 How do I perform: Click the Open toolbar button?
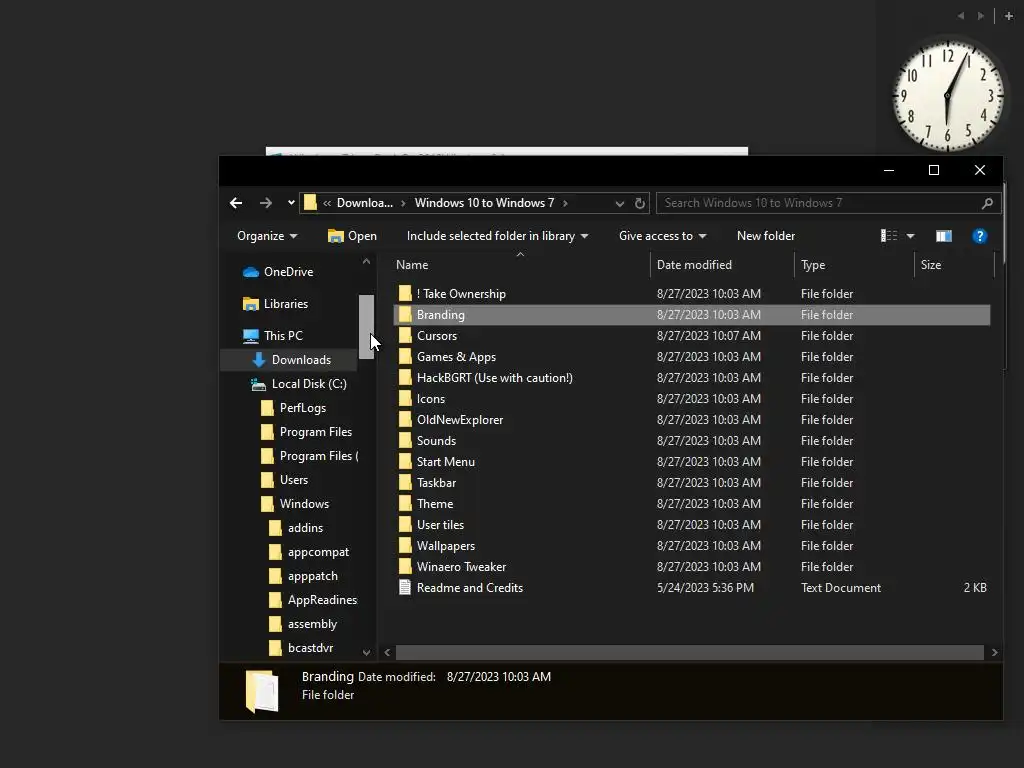point(352,236)
